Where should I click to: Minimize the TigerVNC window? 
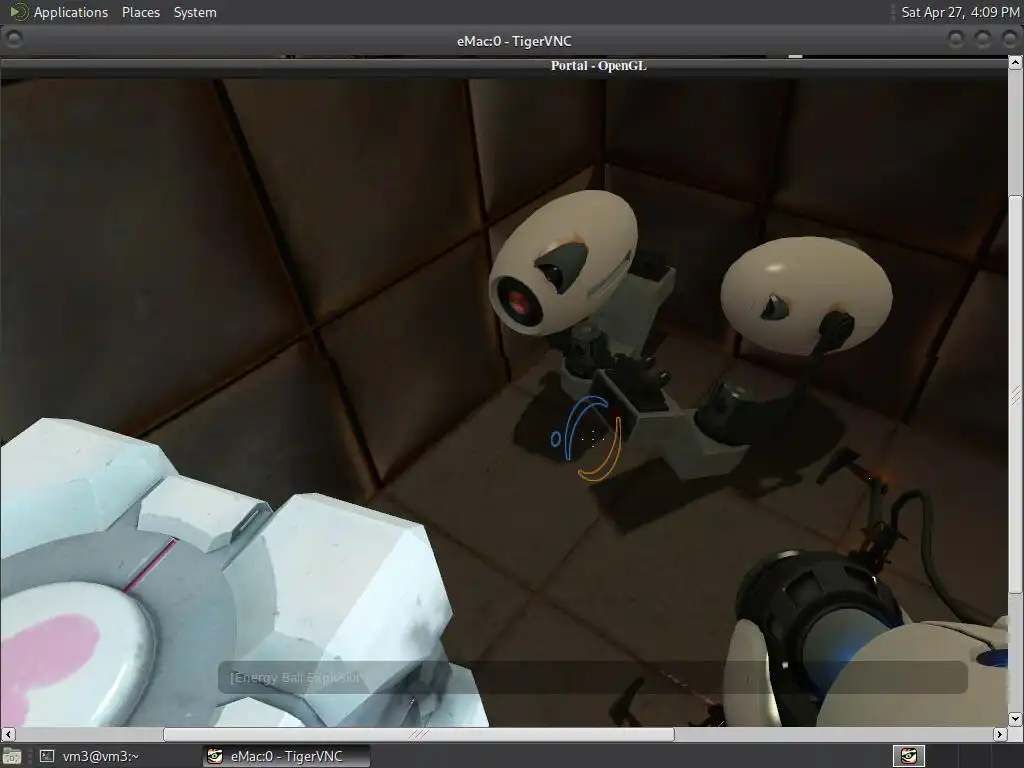[955, 40]
